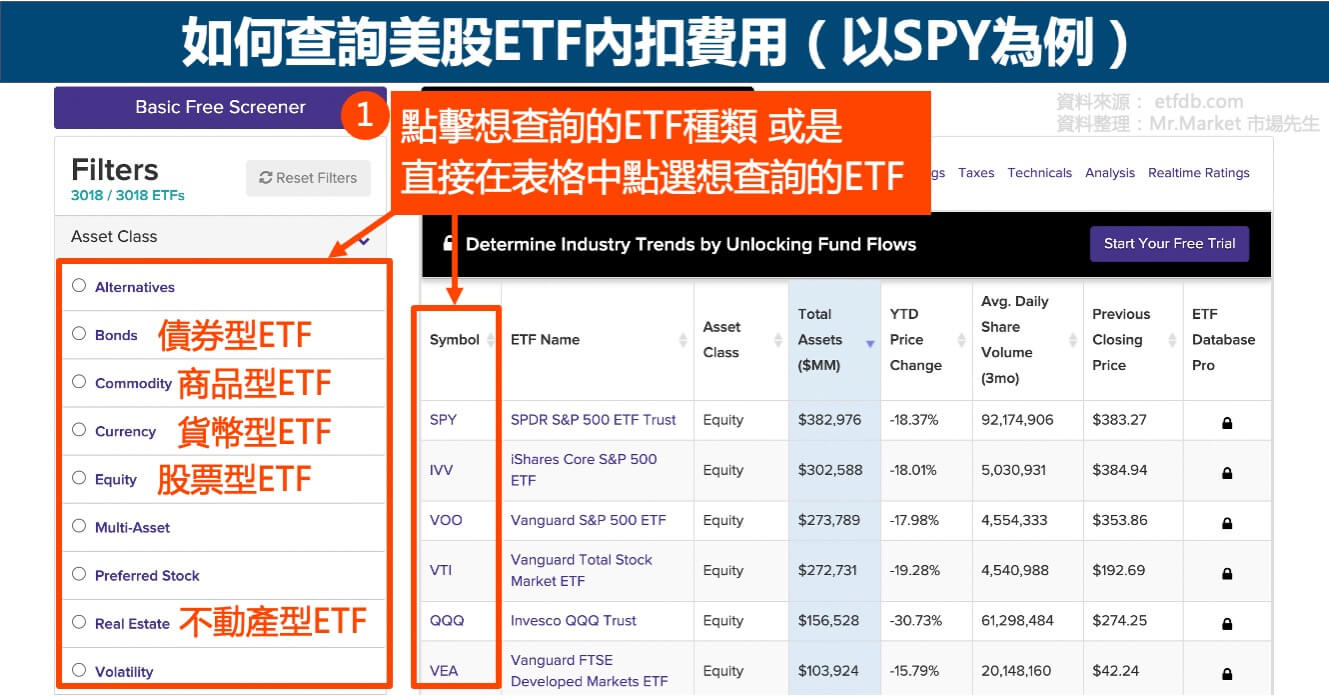The image size is (1329, 696).
Task: Sort table by Symbol column arrows
Action: coord(490,340)
